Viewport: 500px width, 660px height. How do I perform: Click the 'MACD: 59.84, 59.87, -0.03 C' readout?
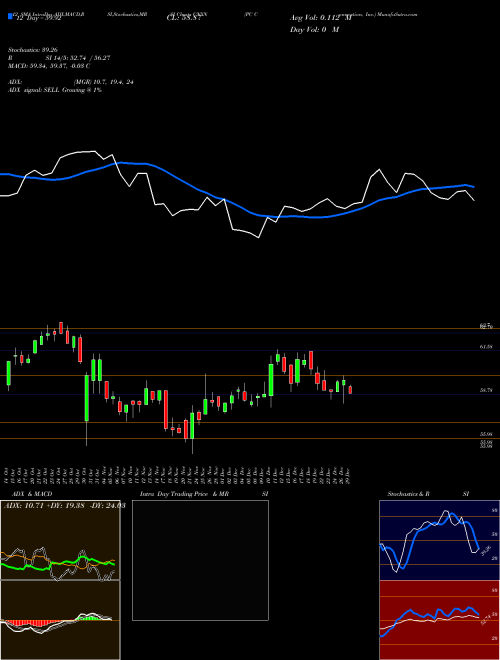tap(49, 66)
